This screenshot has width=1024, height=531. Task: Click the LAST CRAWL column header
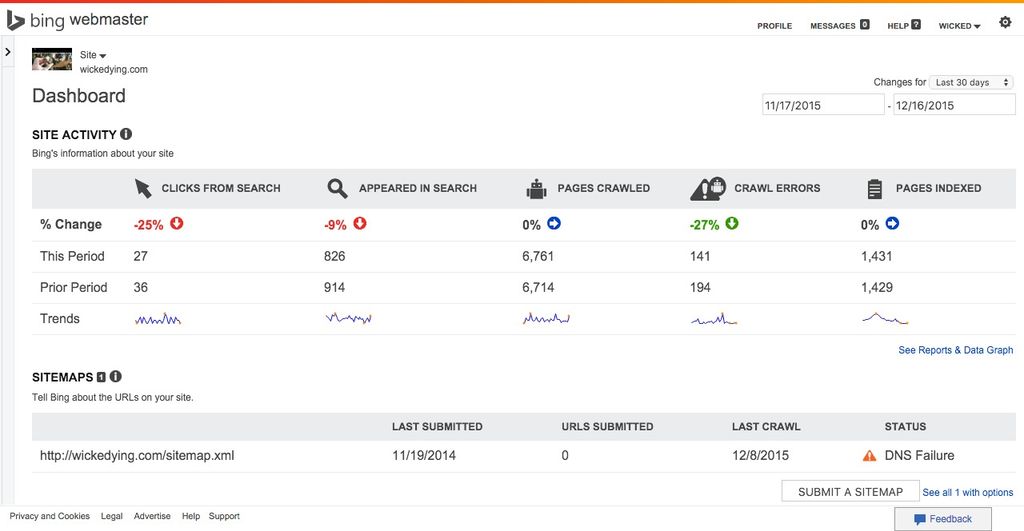click(766, 426)
